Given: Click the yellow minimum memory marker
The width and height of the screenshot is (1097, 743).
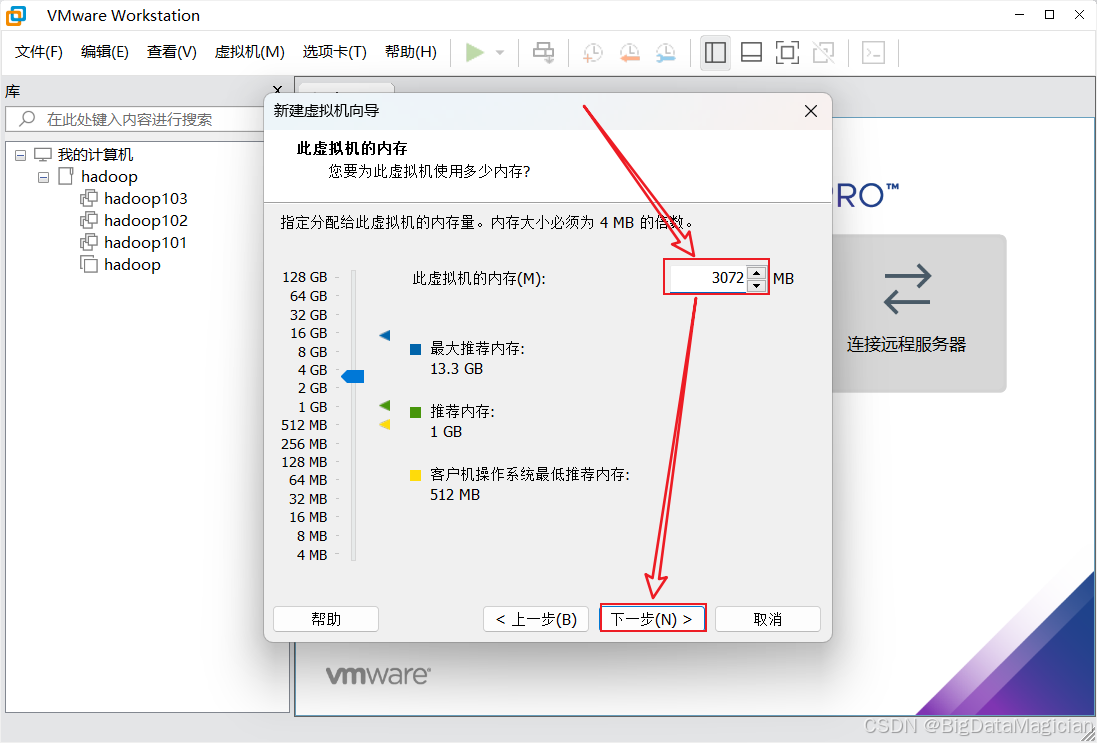Looking at the screenshot, I should point(384,424).
